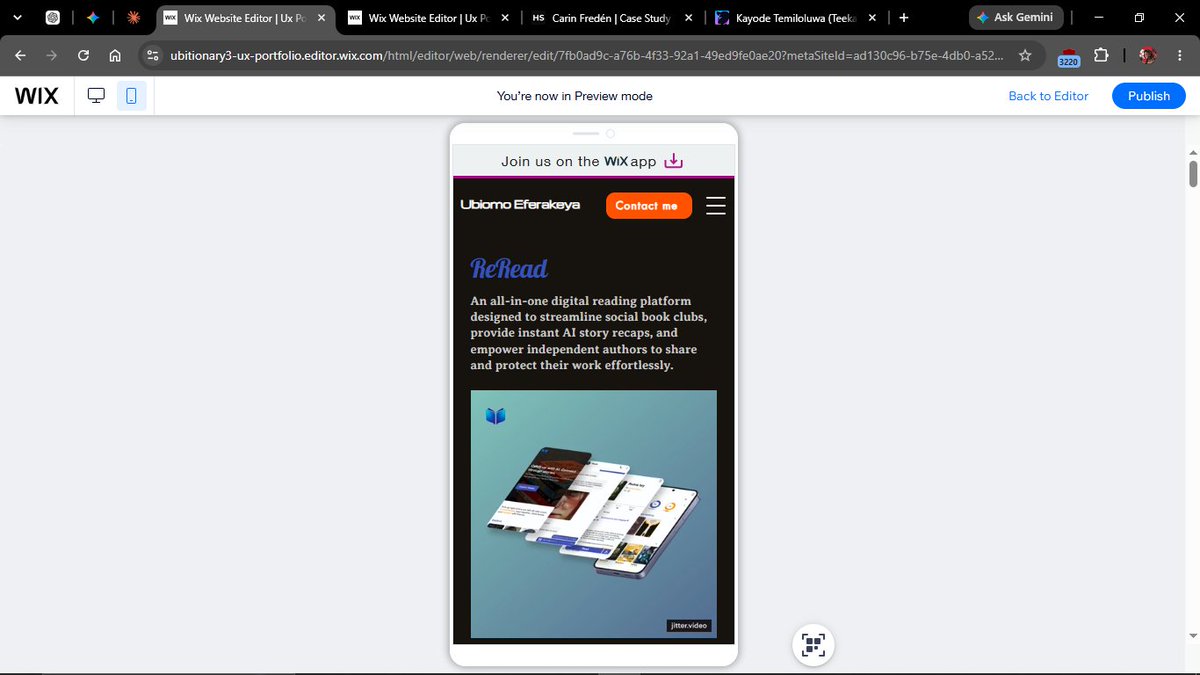This screenshot has width=1200, height=675.
Task: Open a new browser tab
Action: pyautogui.click(x=903, y=17)
